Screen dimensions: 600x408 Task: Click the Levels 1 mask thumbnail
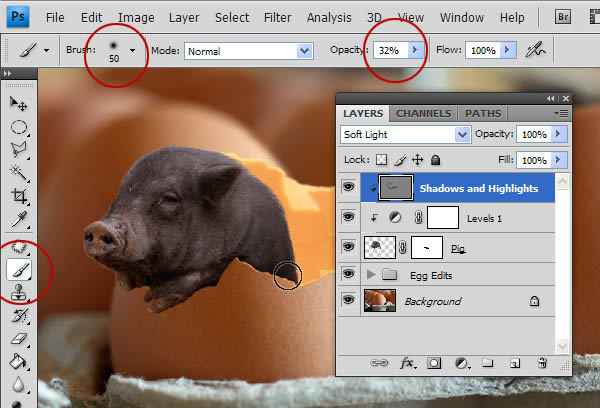point(443,217)
